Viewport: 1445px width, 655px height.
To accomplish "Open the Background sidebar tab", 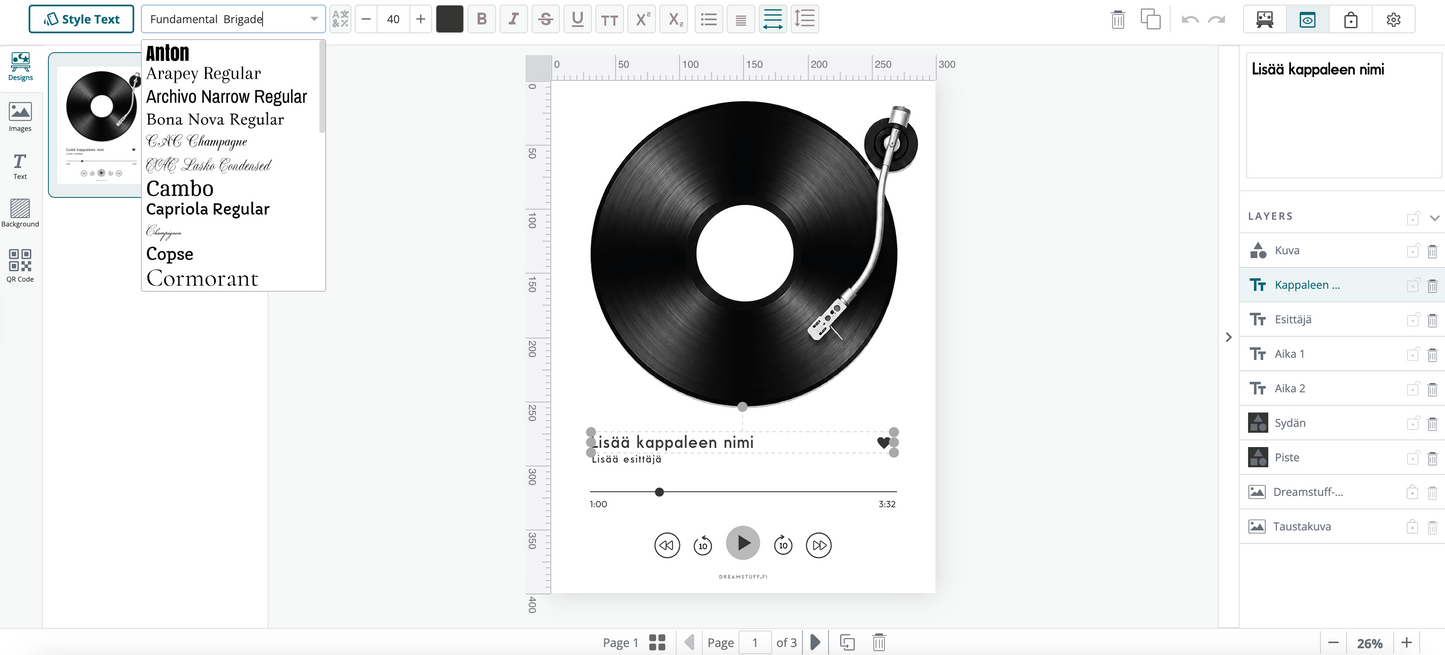I will tap(20, 213).
